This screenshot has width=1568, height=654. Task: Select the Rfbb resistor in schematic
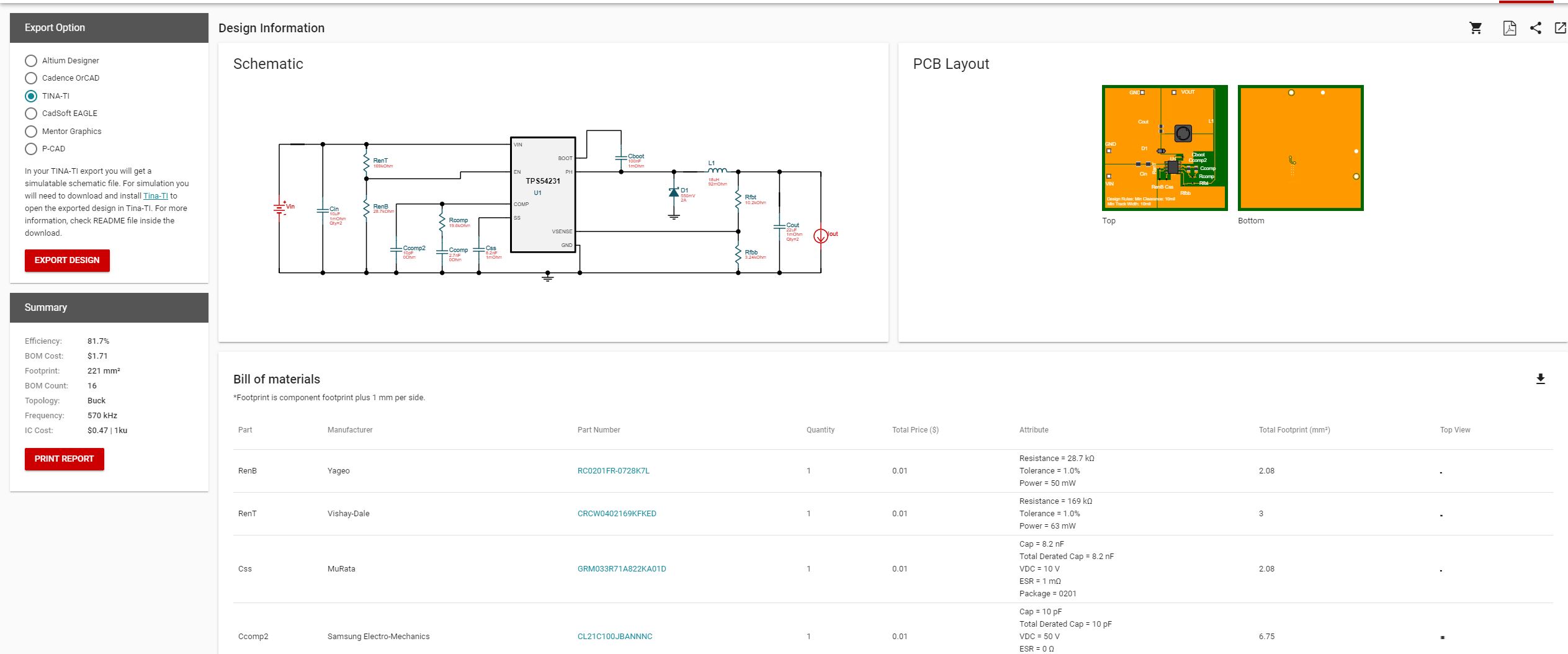point(738,254)
